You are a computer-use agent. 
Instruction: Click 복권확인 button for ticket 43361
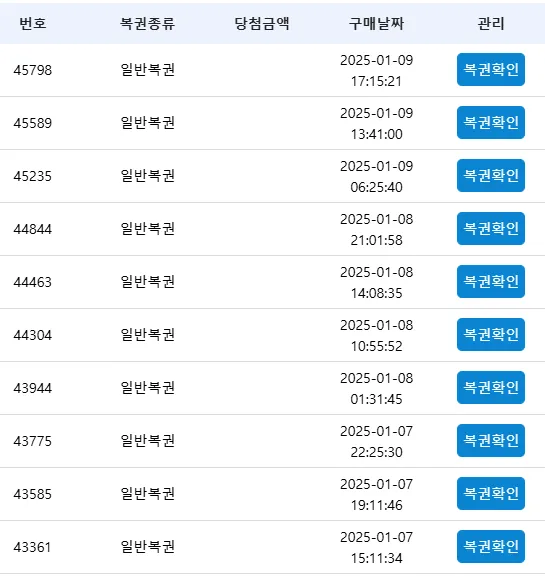(491, 546)
